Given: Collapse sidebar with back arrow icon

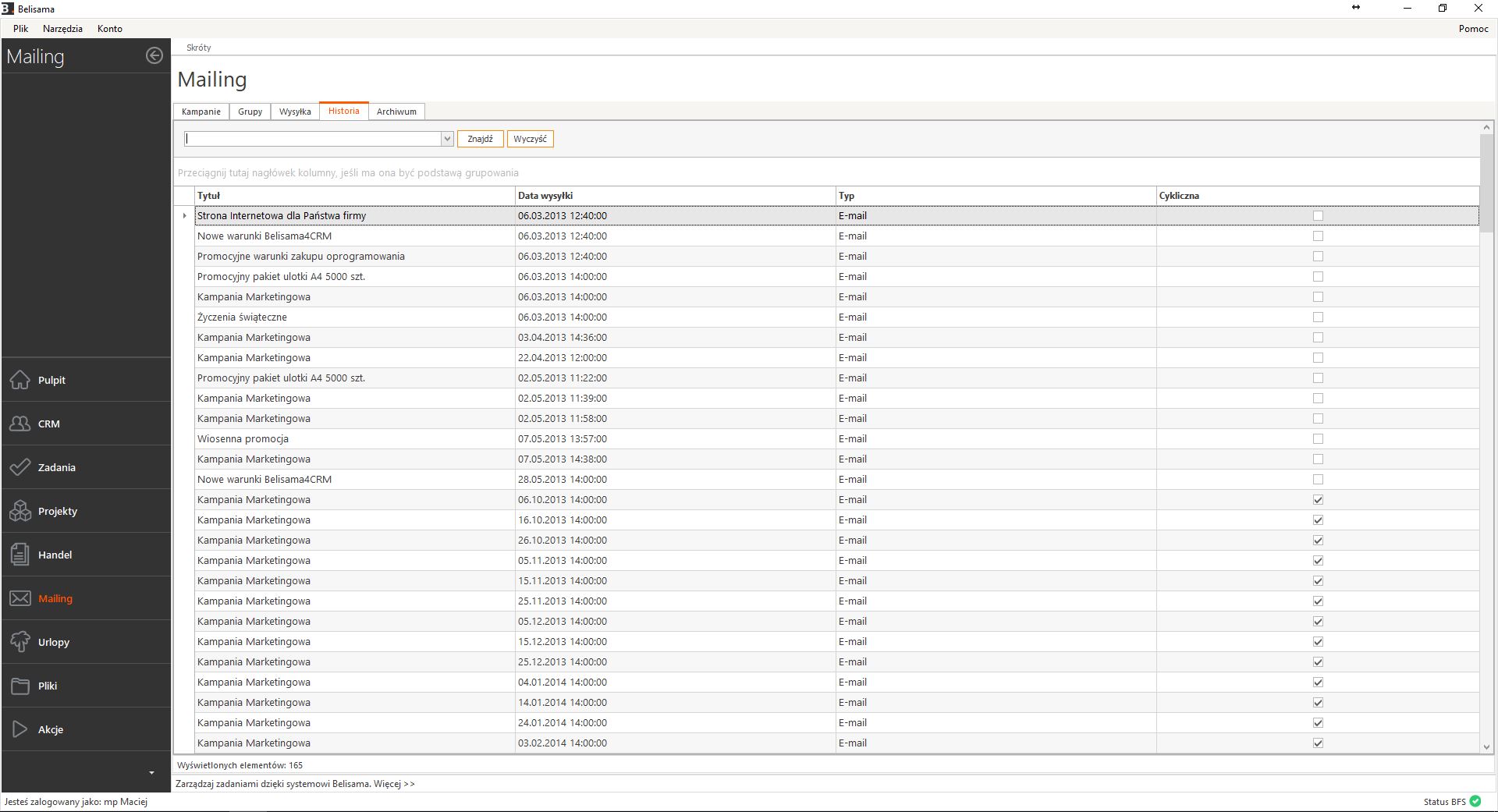Looking at the screenshot, I should [x=154, y=55].
